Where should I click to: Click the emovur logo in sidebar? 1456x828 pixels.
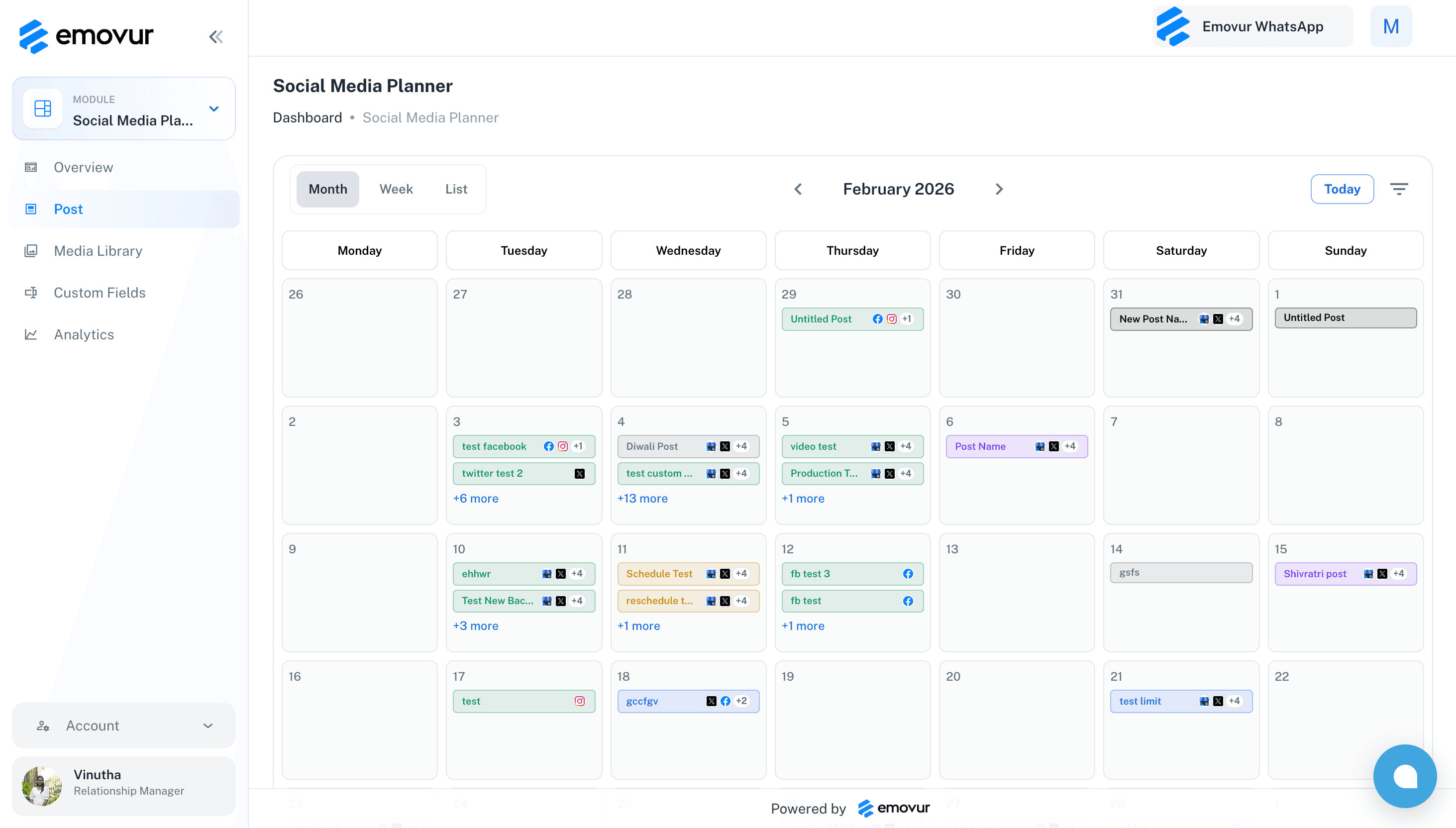[x=86, y=36]
